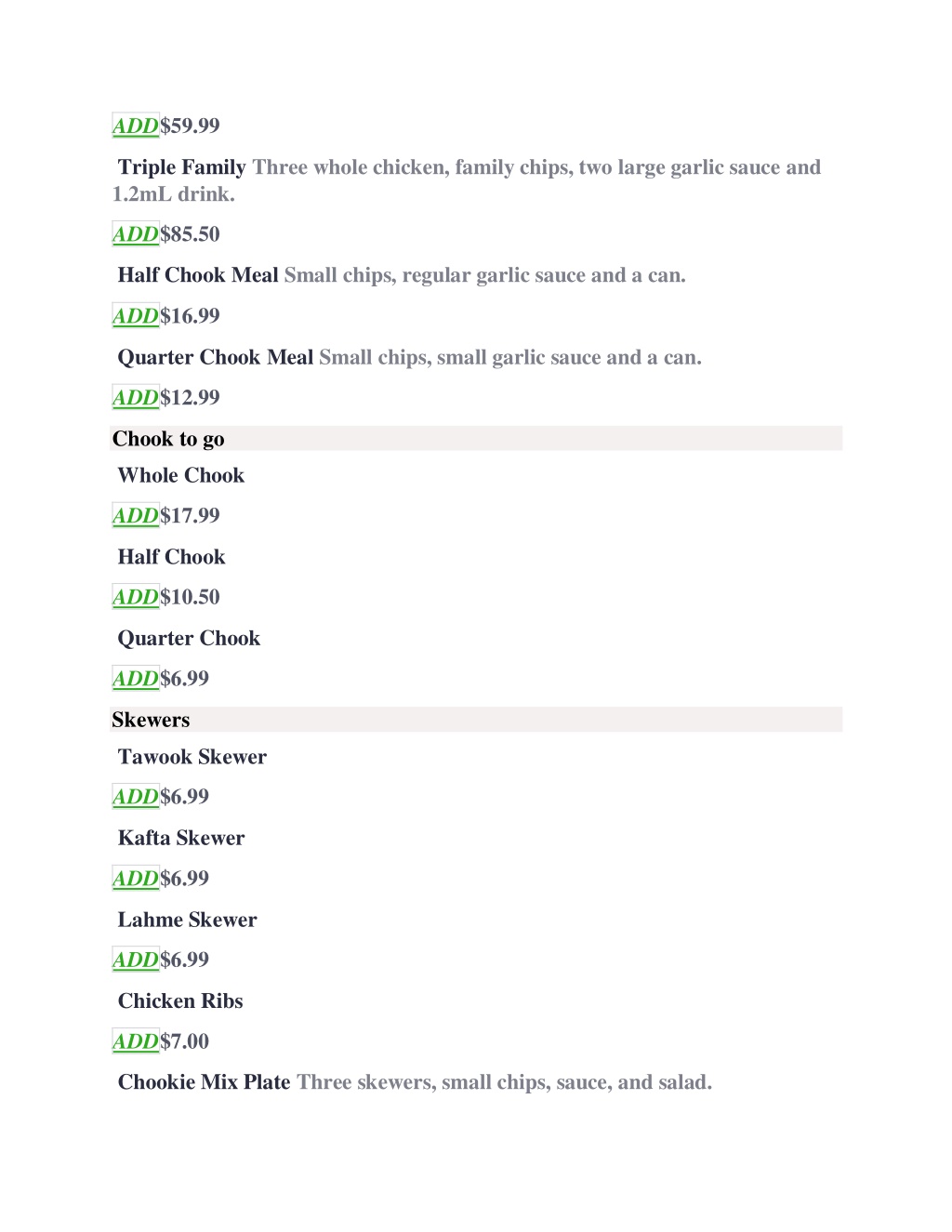
Task: Click ADD link beside $59.99 price
Action: point(136,126)
